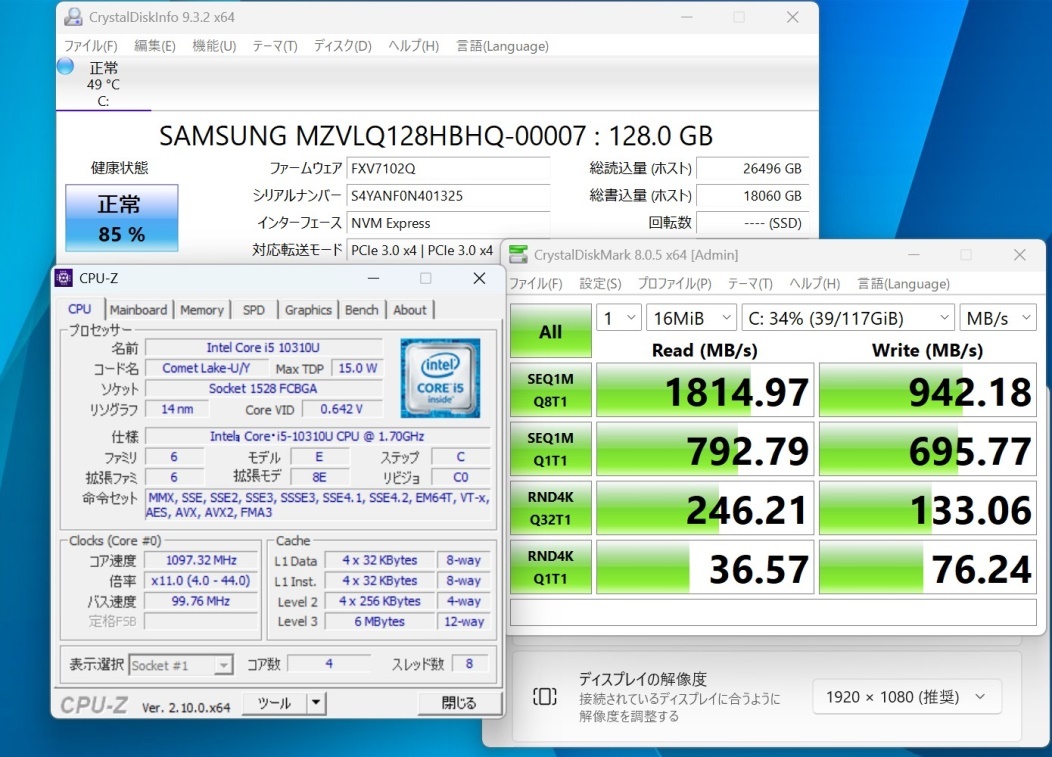1052x757 pixels.
Task: Click the NVM Express interface field
Action: click(448, 223)
